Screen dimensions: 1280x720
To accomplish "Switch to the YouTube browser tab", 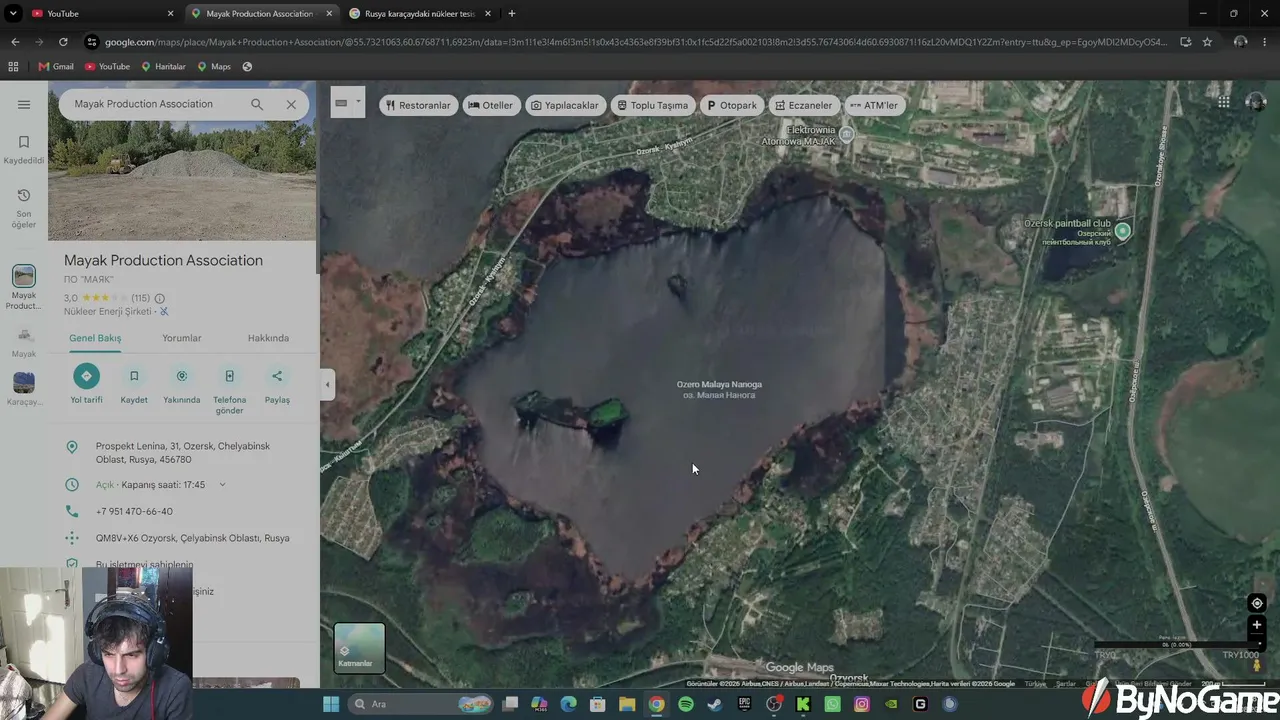I will click(x=104, y=14).
